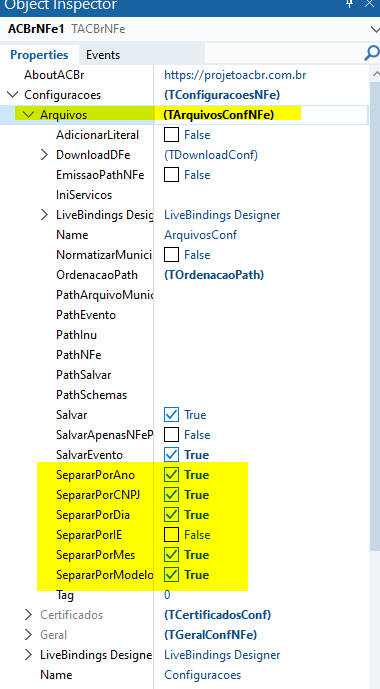Click the (TDownloadConf) value
Screen dimensions: 380x689
point(211,155)
